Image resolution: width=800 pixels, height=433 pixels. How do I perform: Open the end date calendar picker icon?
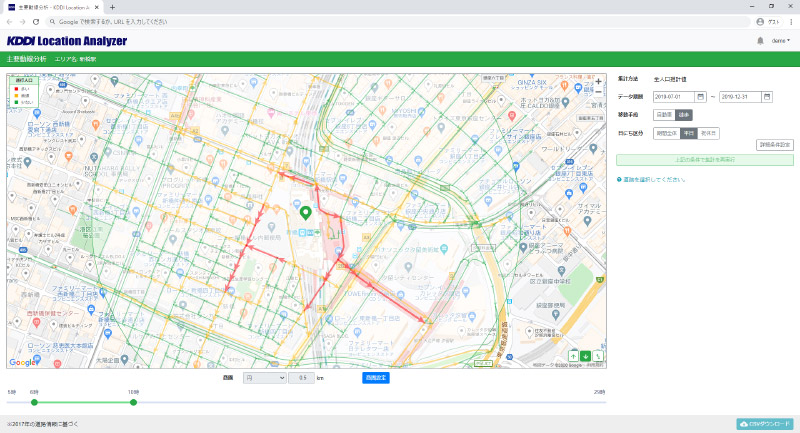767,96
